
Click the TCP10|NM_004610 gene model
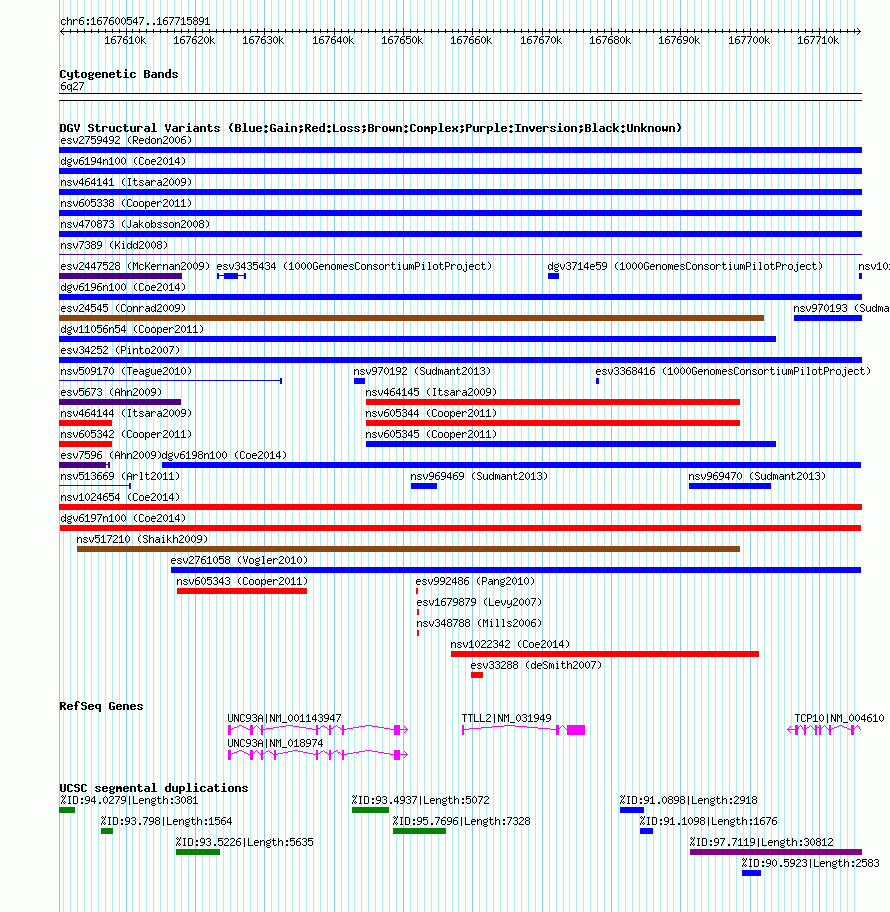(x=824, y=729)
